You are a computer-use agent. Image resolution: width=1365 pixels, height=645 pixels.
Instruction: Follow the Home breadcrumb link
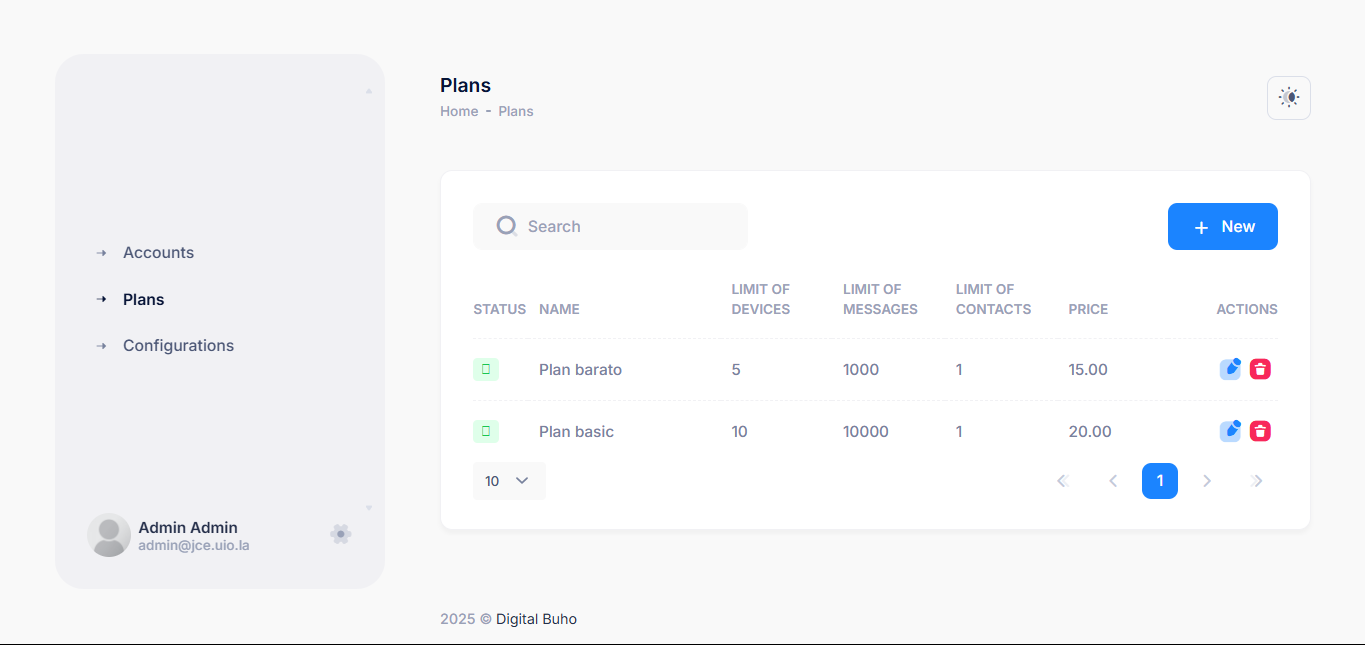pos(459,111)
